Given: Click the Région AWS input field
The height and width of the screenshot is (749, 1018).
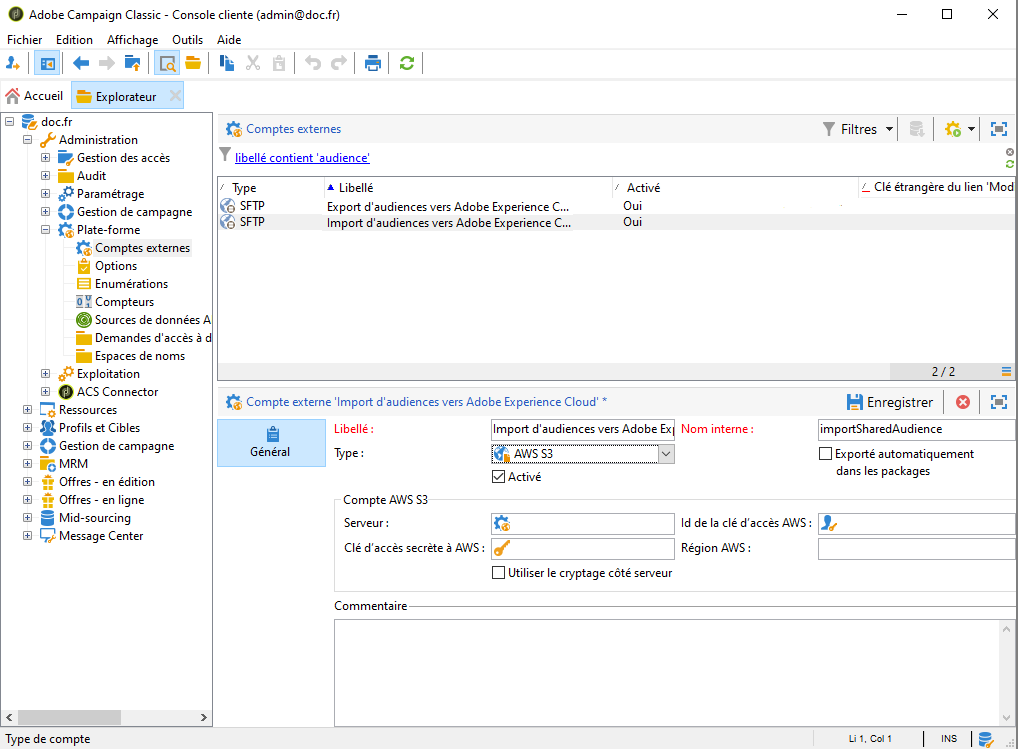Looking at the screenshot, I should click(x=917, y=548).
